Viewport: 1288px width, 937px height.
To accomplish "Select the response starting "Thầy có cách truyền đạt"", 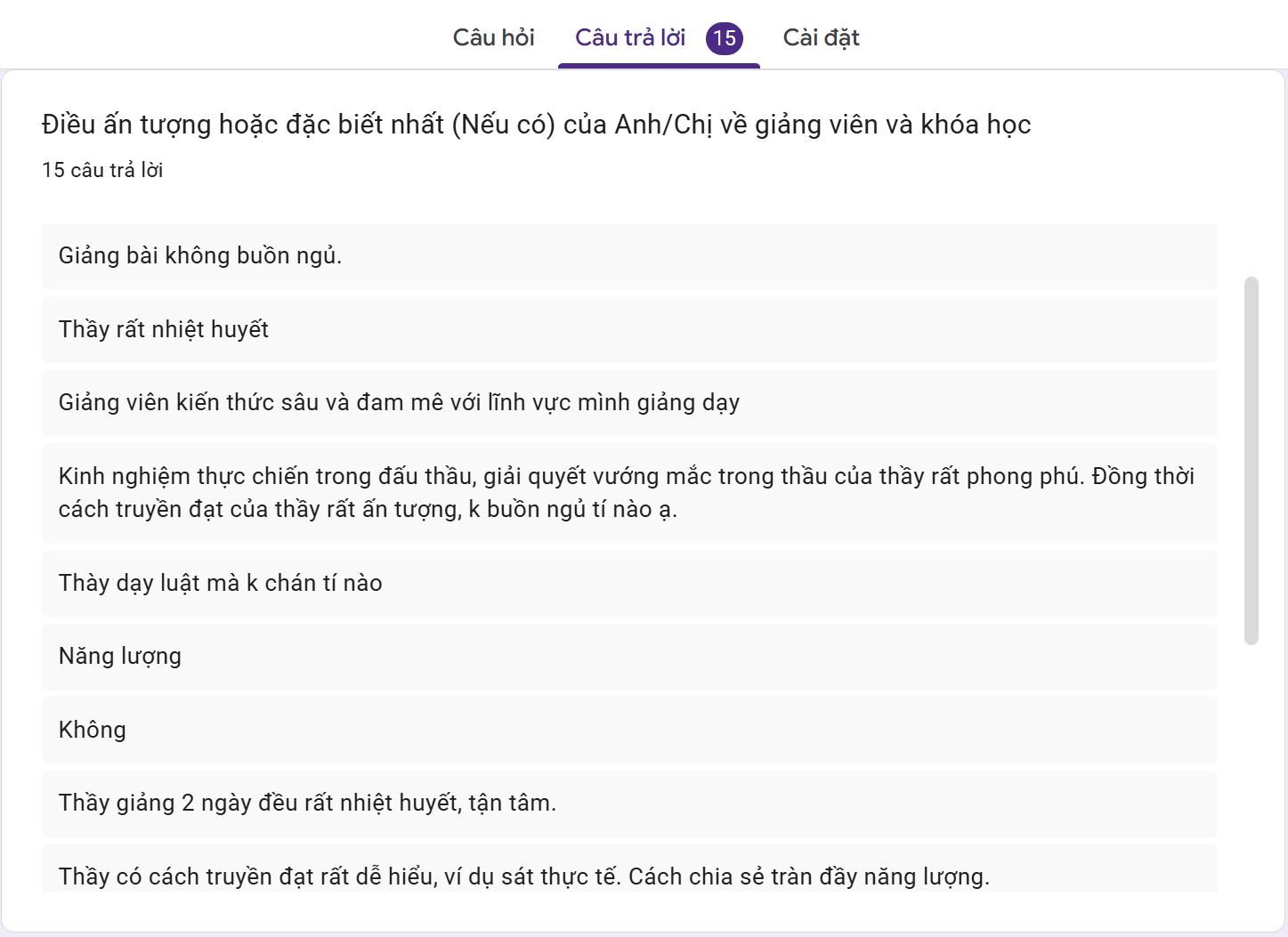I will 523,876.
